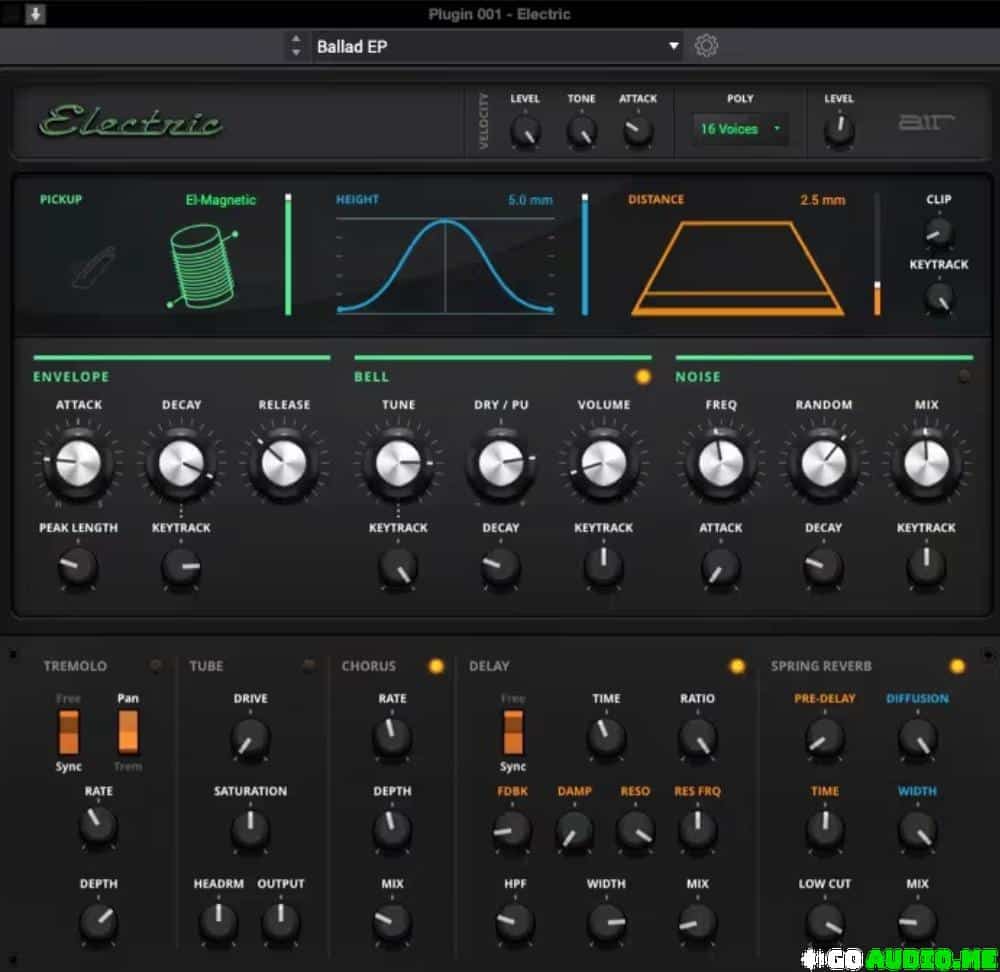Click the Bell Dry / PU knob

click(x=501, y=463)
